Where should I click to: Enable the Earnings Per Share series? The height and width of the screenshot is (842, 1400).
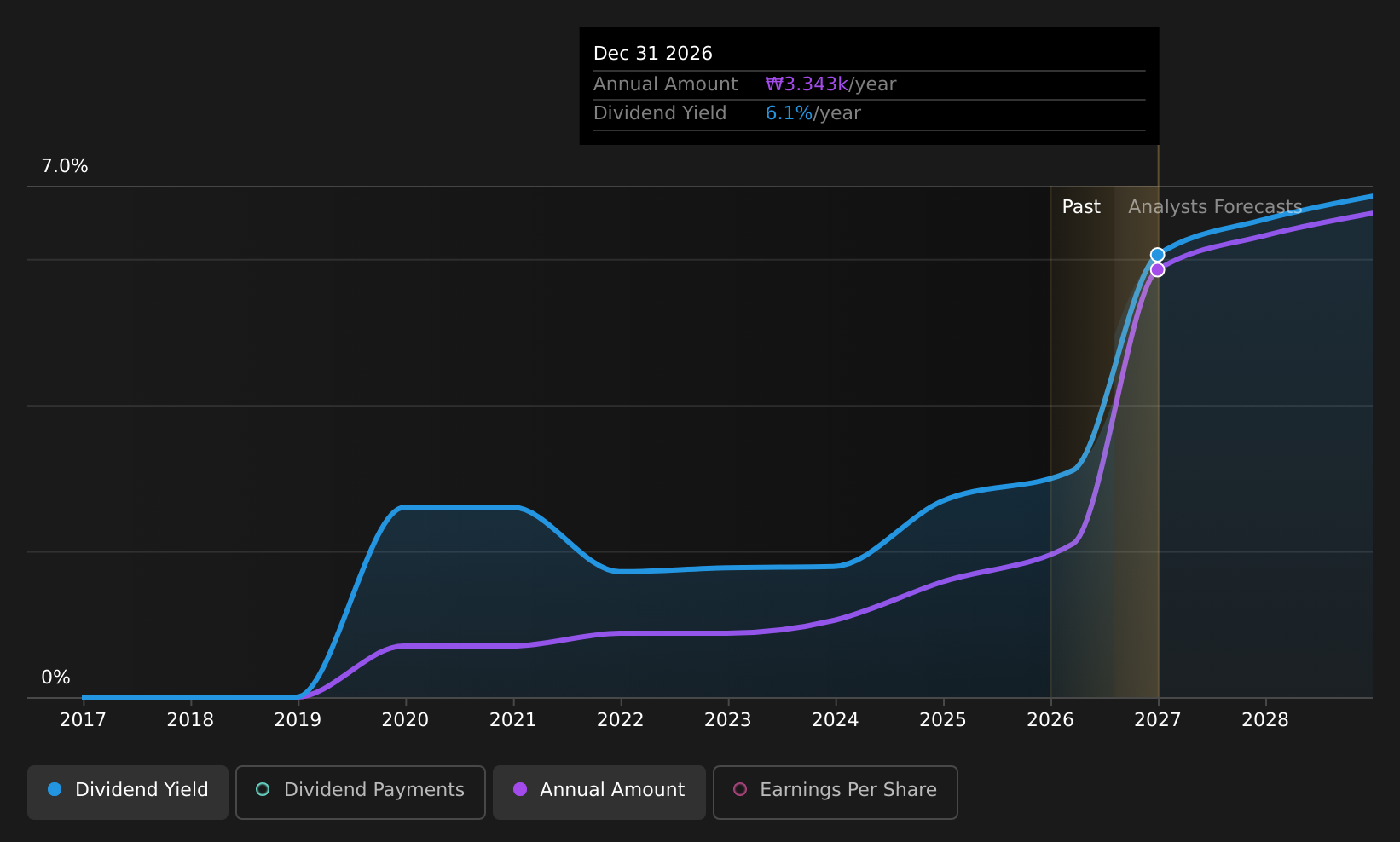(836, 792)
